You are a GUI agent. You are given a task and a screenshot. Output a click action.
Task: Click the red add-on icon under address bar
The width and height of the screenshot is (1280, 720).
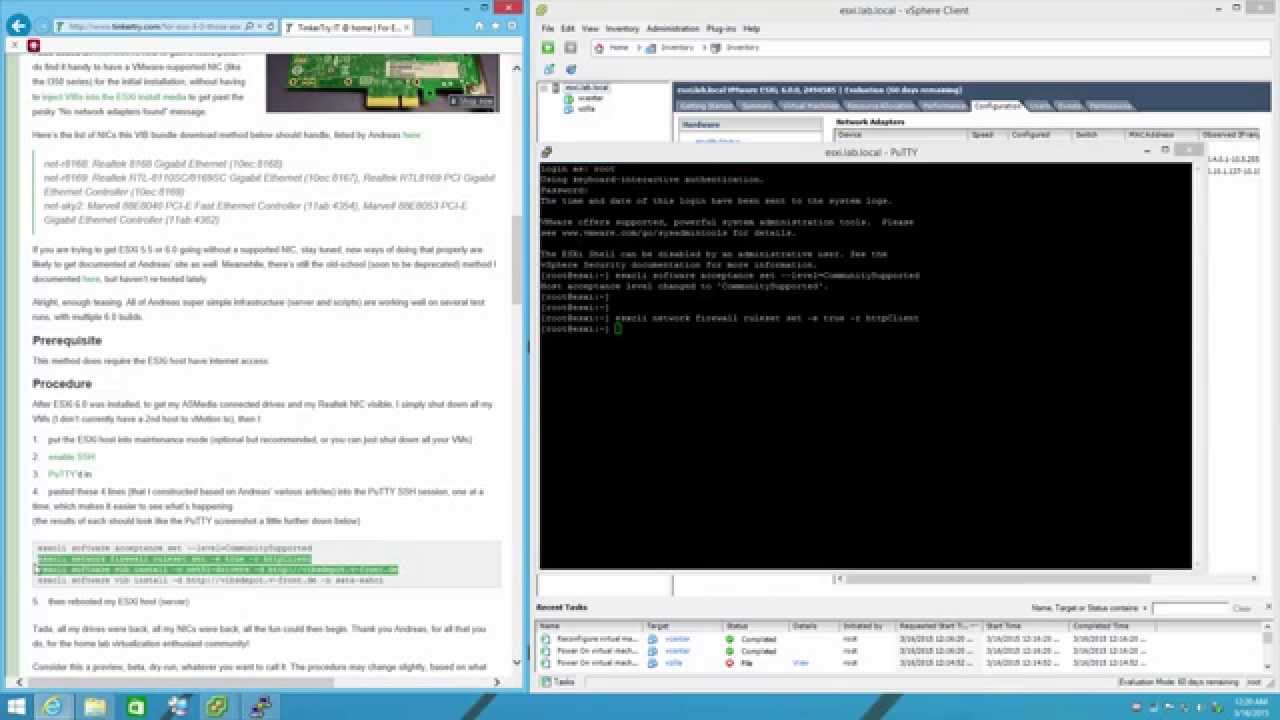pyautogui.click(x=34, y=45)
